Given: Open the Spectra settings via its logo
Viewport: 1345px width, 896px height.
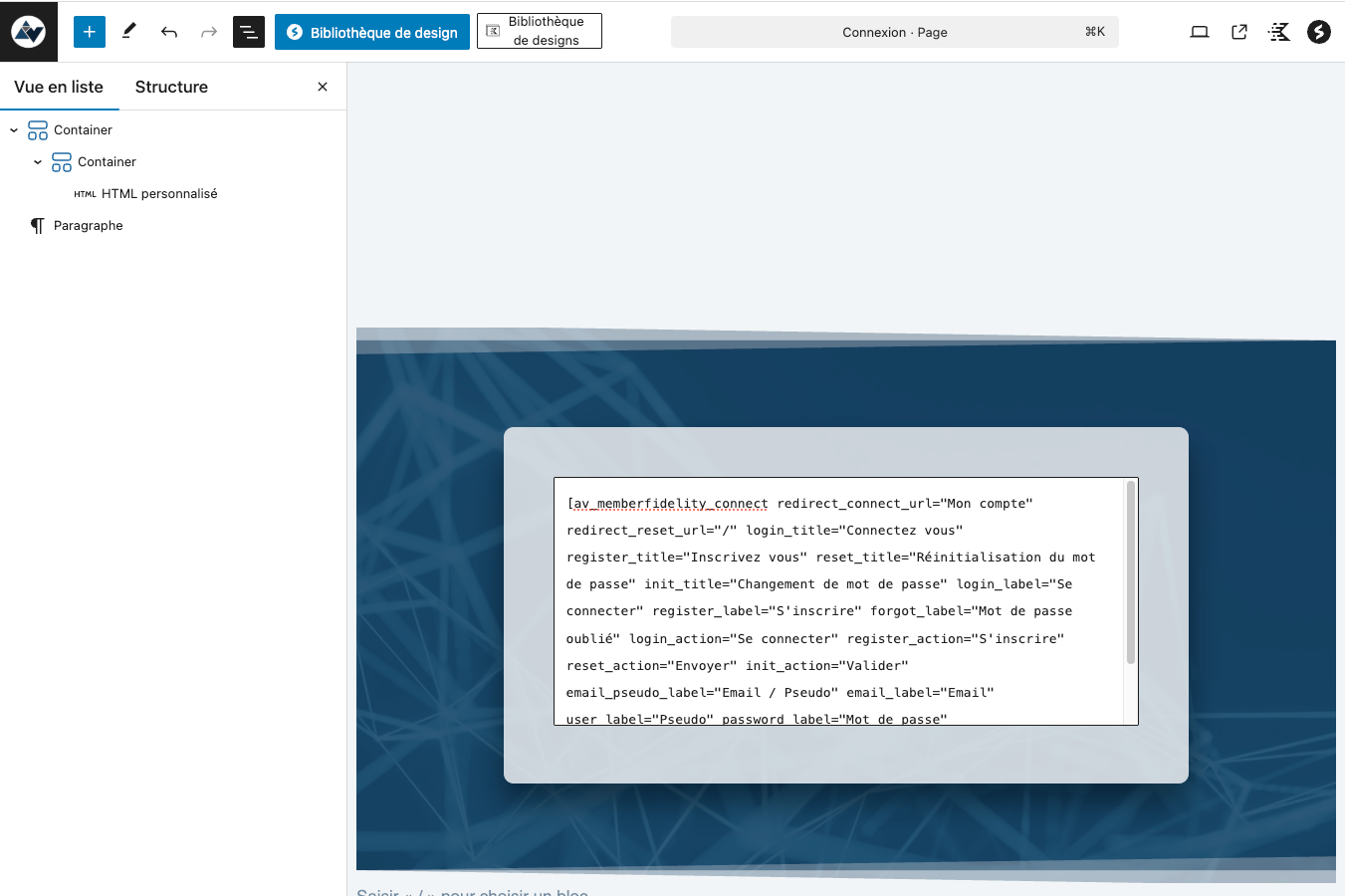Looking at the screenshot, I should point(1318,31).
